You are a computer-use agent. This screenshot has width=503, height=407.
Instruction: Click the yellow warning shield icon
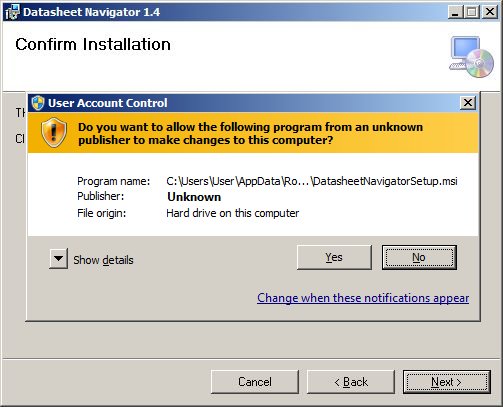point(54,132)
